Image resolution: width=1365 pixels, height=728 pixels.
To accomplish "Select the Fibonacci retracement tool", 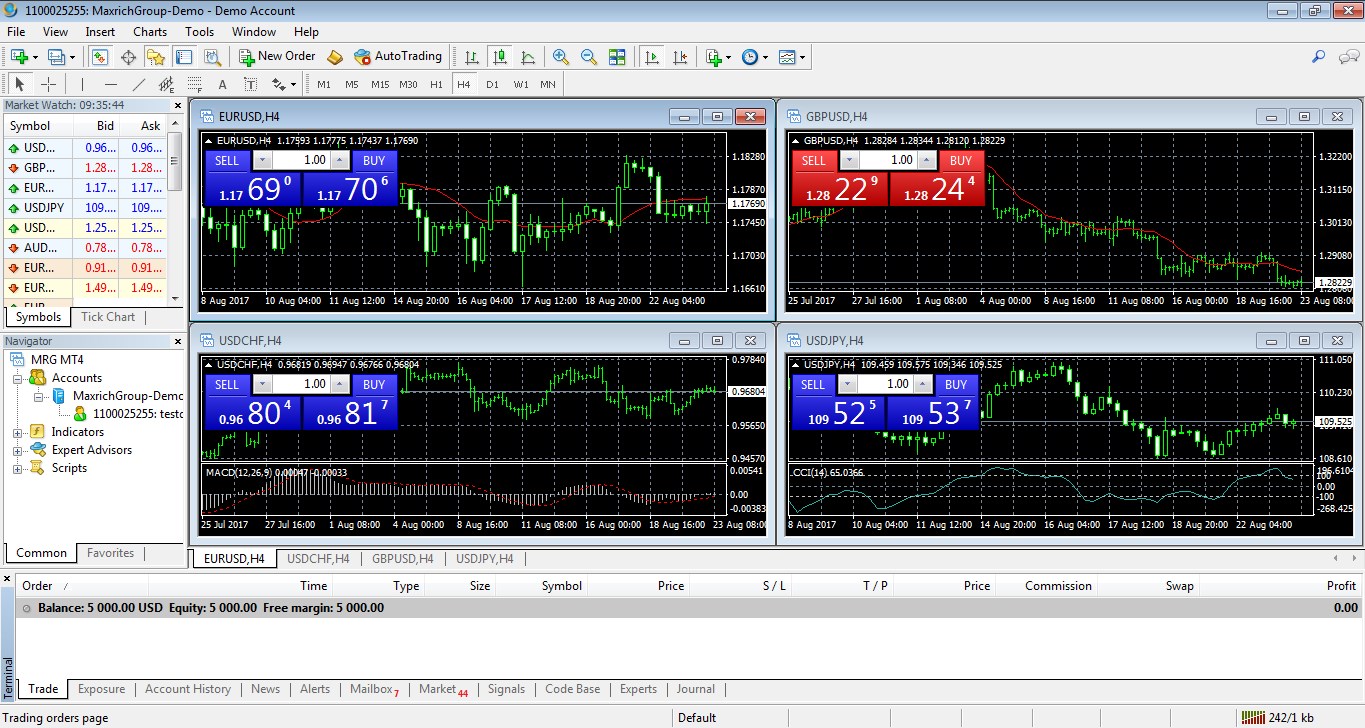I will coord(194,84).
